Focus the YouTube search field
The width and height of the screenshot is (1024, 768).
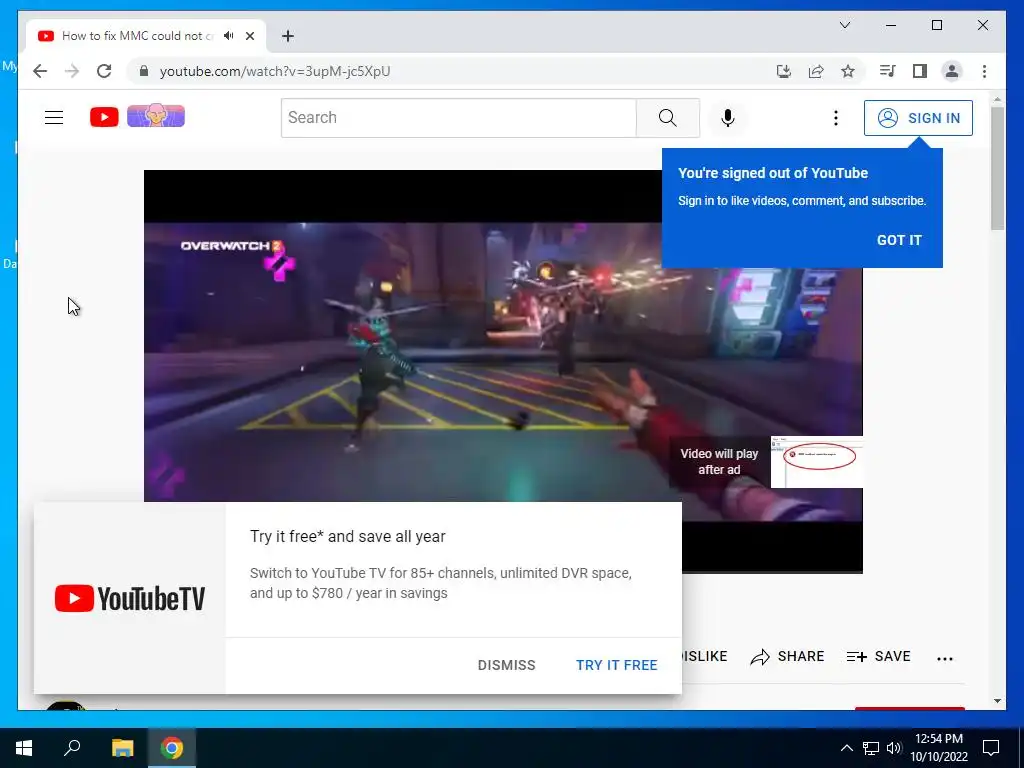click(458, 118)
